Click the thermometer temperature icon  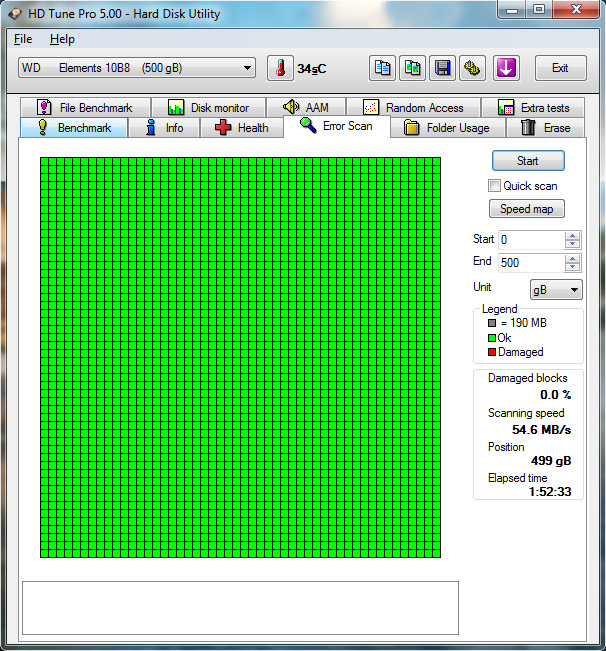pos(280,68)
